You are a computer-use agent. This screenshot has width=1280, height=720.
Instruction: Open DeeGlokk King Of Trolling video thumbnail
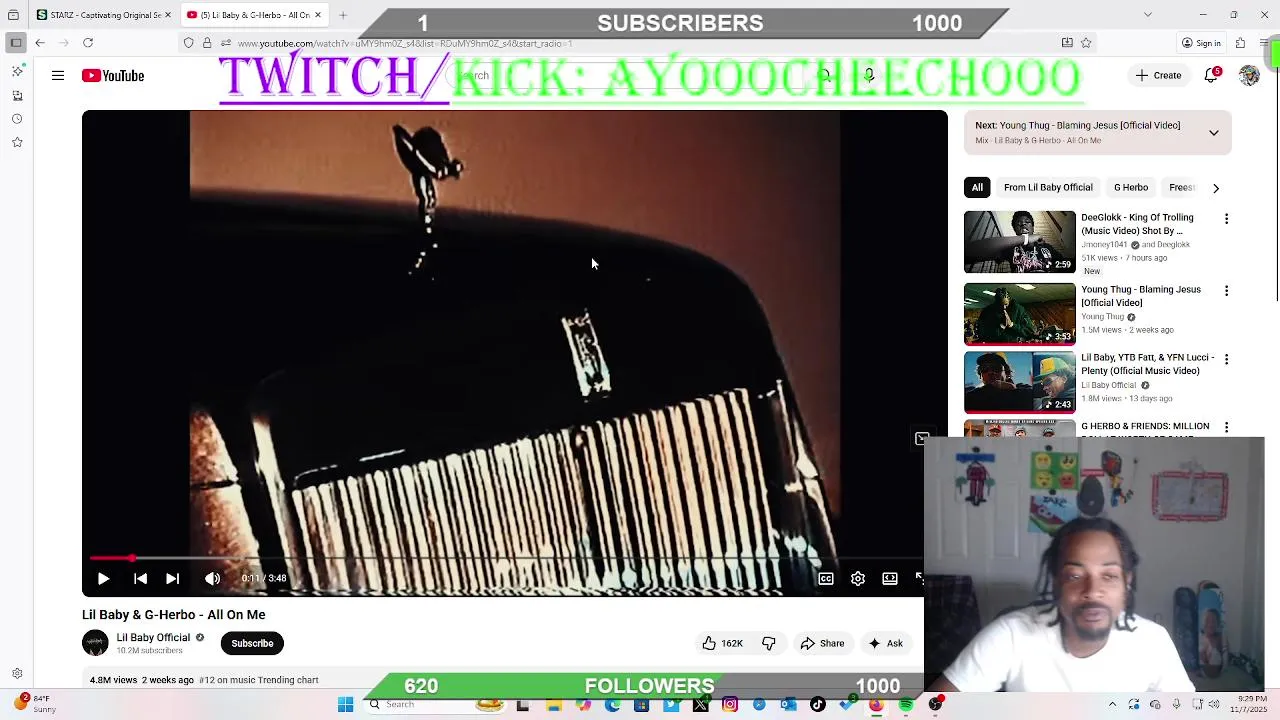click(x=1020, y=242)
